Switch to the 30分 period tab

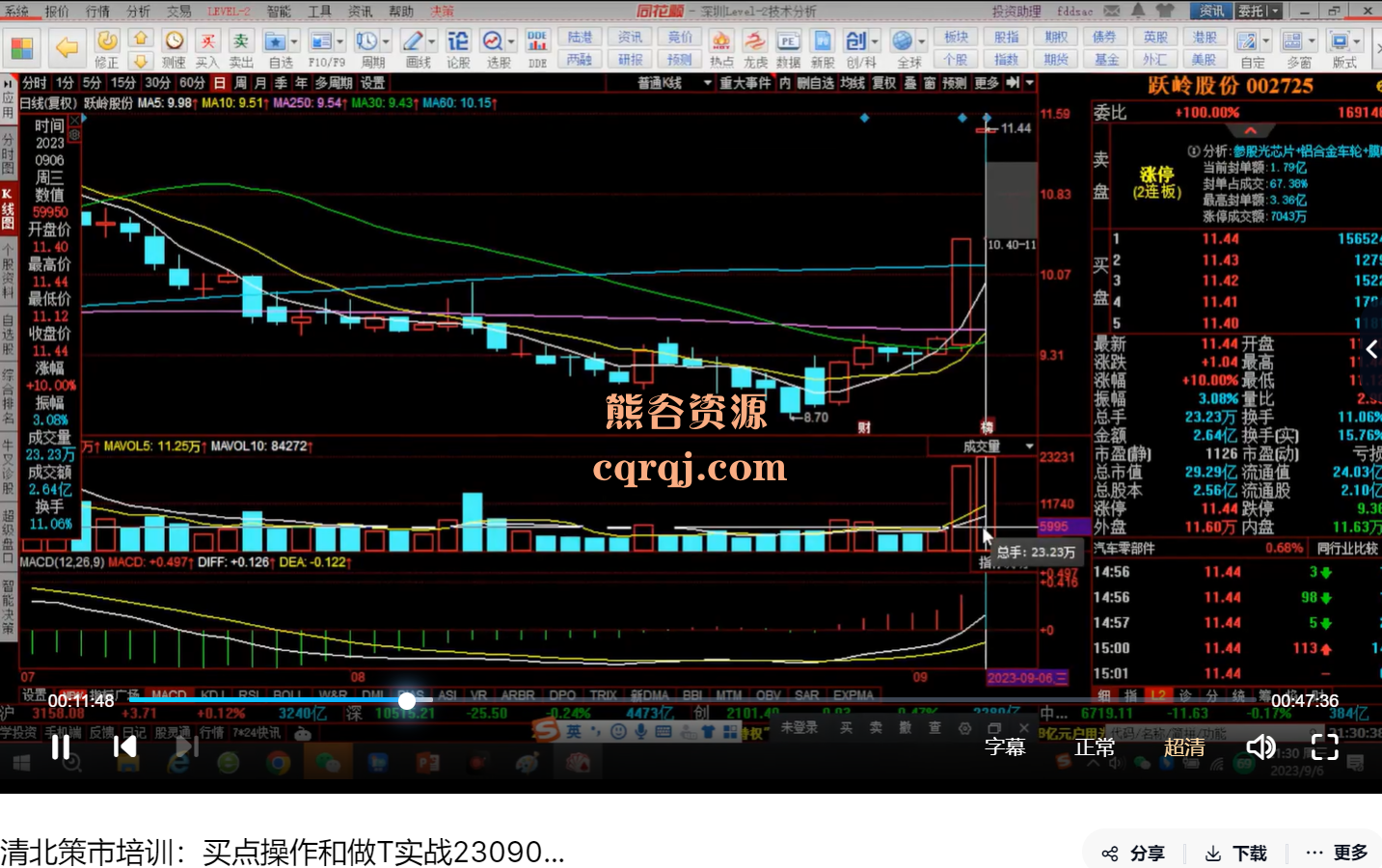pyautogui.click(x=158, y=83)
